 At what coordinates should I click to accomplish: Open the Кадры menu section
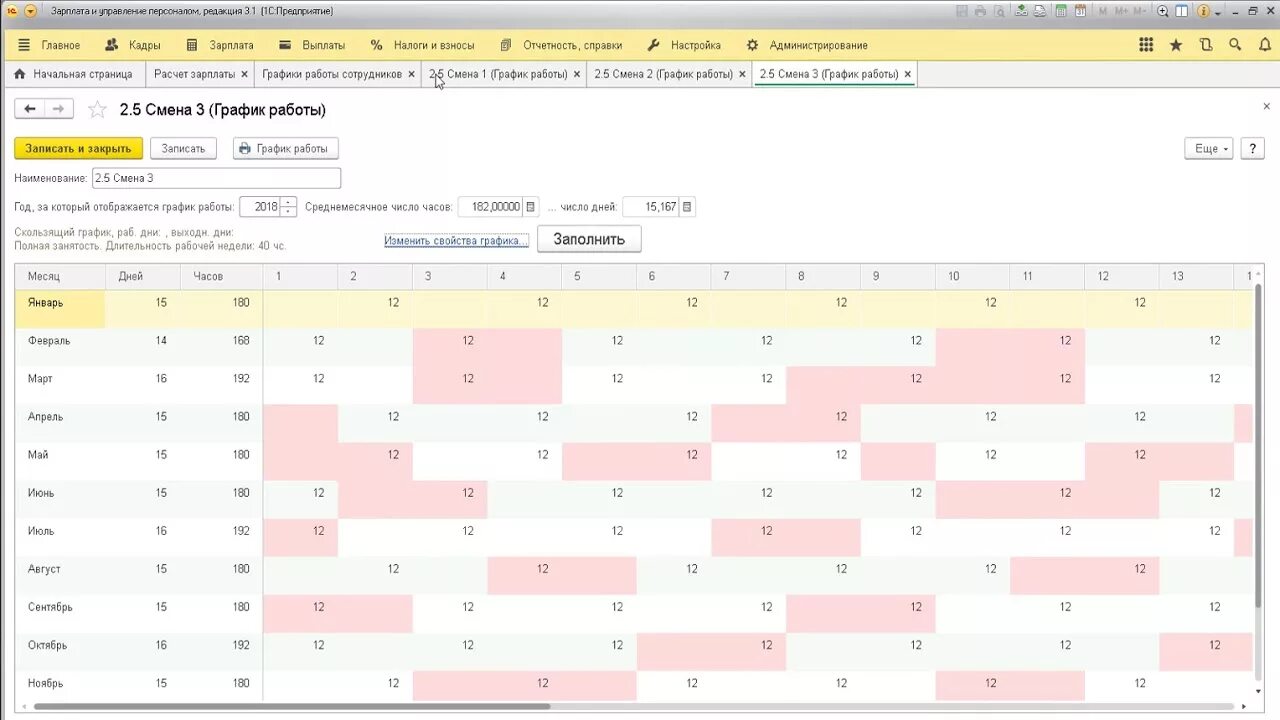[x=144, y=45]
